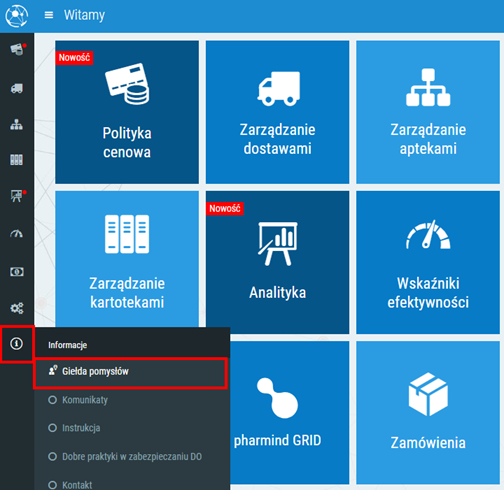The height and width of the screenshot is (490, 504).
Task: Open the Polityka cenowa tile
Action: [x=127, y=112]
